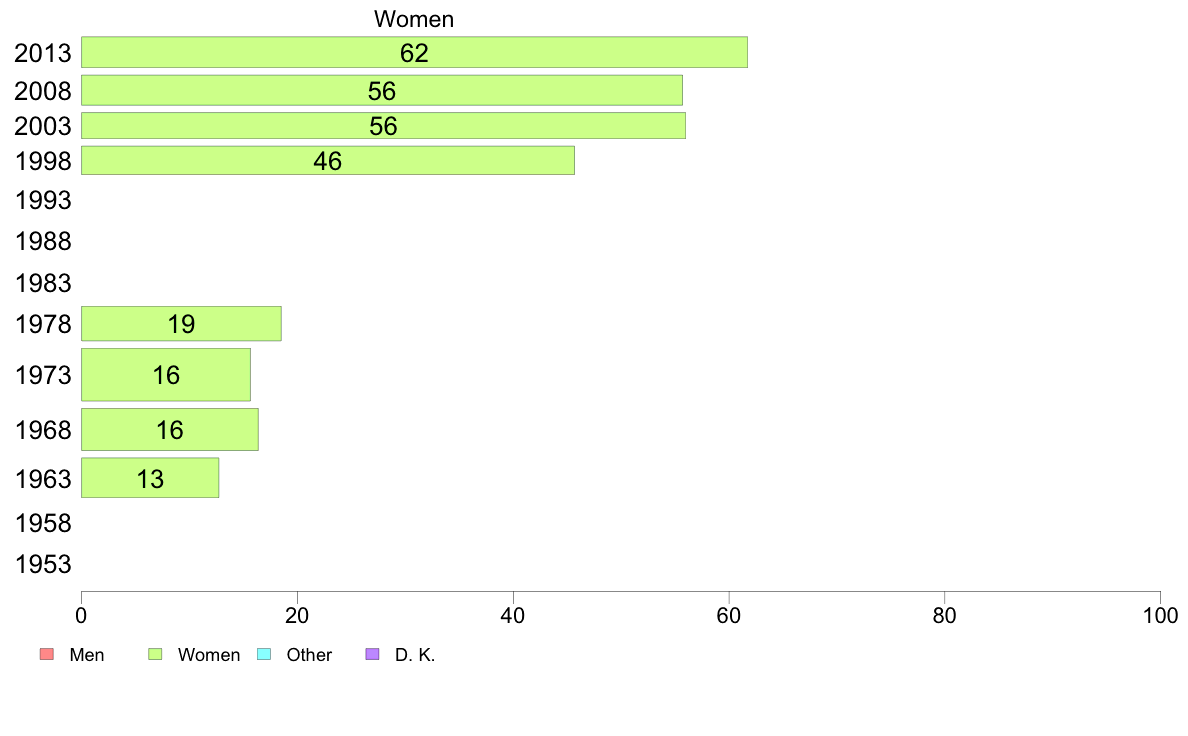1188x736 pixels.
Task: Click the 1953 year axis label
Action: tap(43, 565)
